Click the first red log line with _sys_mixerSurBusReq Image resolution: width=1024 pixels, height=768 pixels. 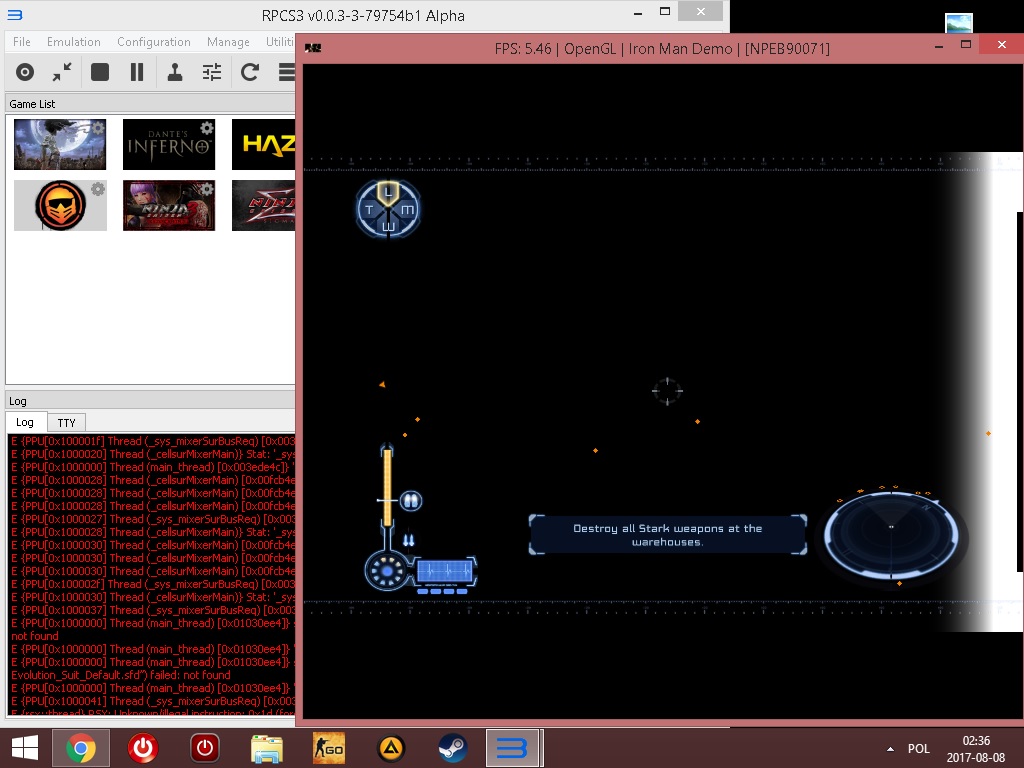pos(153,441)
